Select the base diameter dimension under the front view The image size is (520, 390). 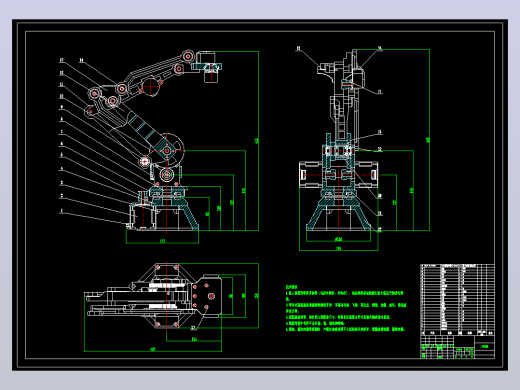coord(338,239)
